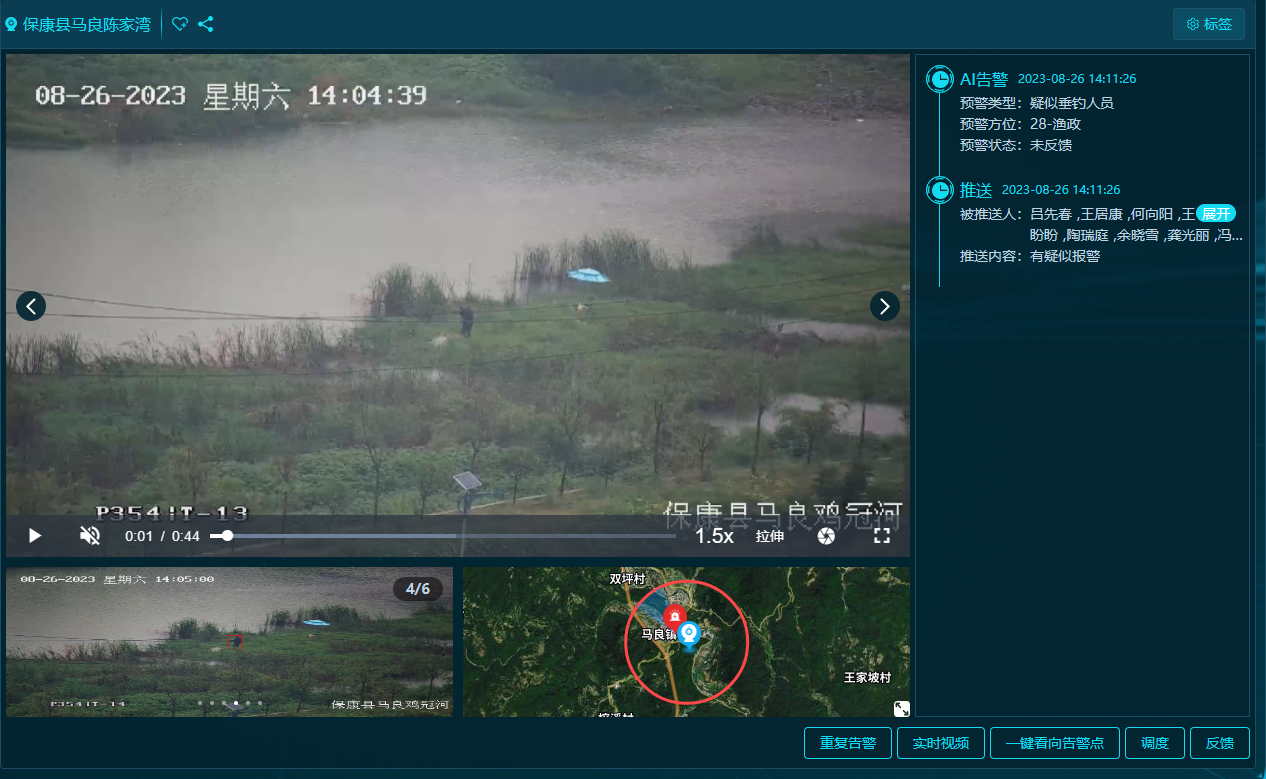Enter fullscreen video mode

pos(882,536)
